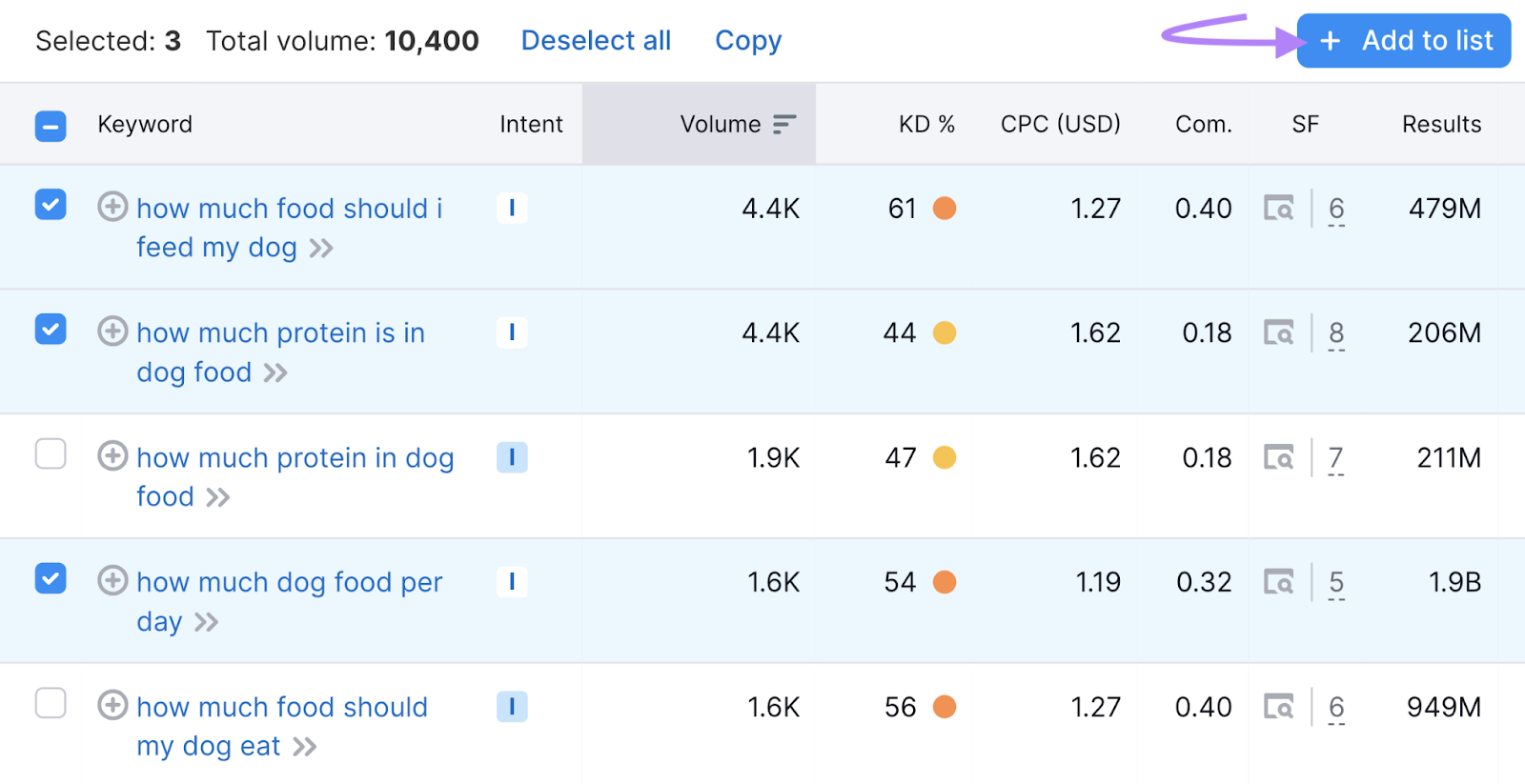Image resolution: width=1525 pixels, height=784 pixels.
Task: Open SERP features preview for "how much food should i feed my dog"
Action: click(1281, 208)
